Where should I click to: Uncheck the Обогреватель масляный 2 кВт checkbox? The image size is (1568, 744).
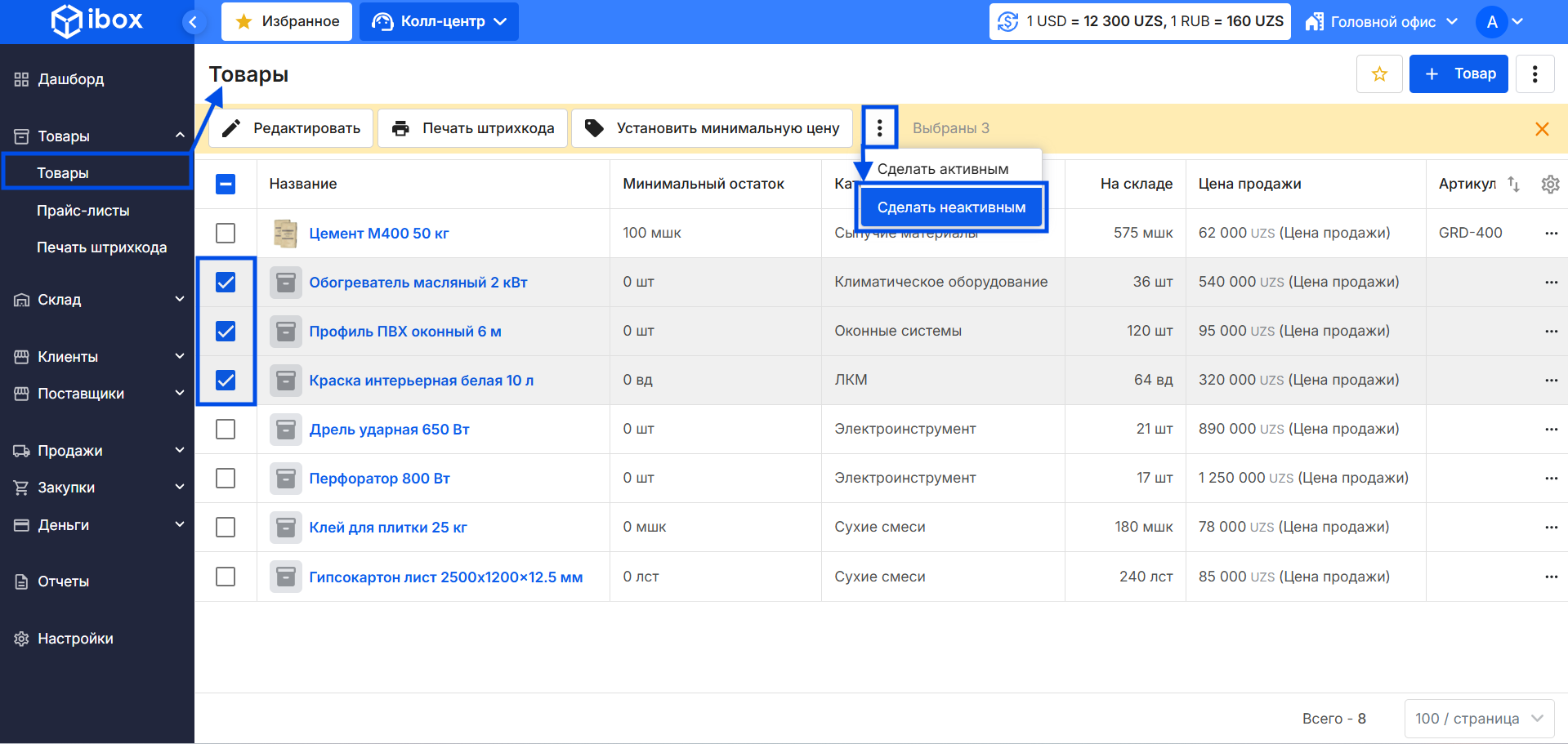[226, 283]
